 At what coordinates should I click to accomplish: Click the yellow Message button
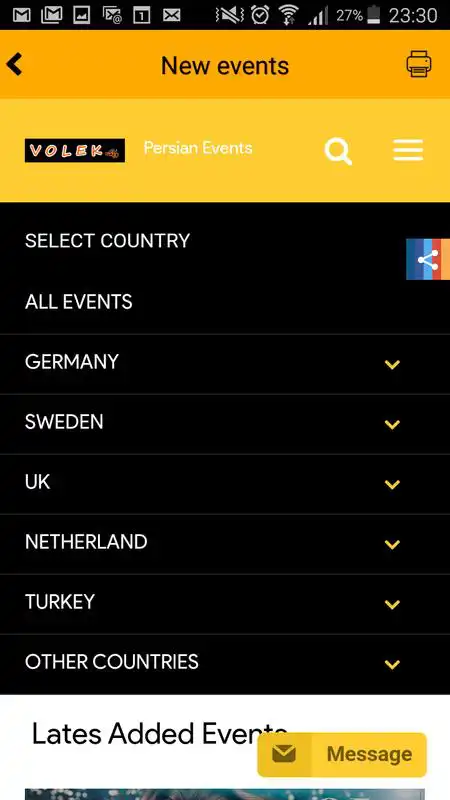[342, 755]
